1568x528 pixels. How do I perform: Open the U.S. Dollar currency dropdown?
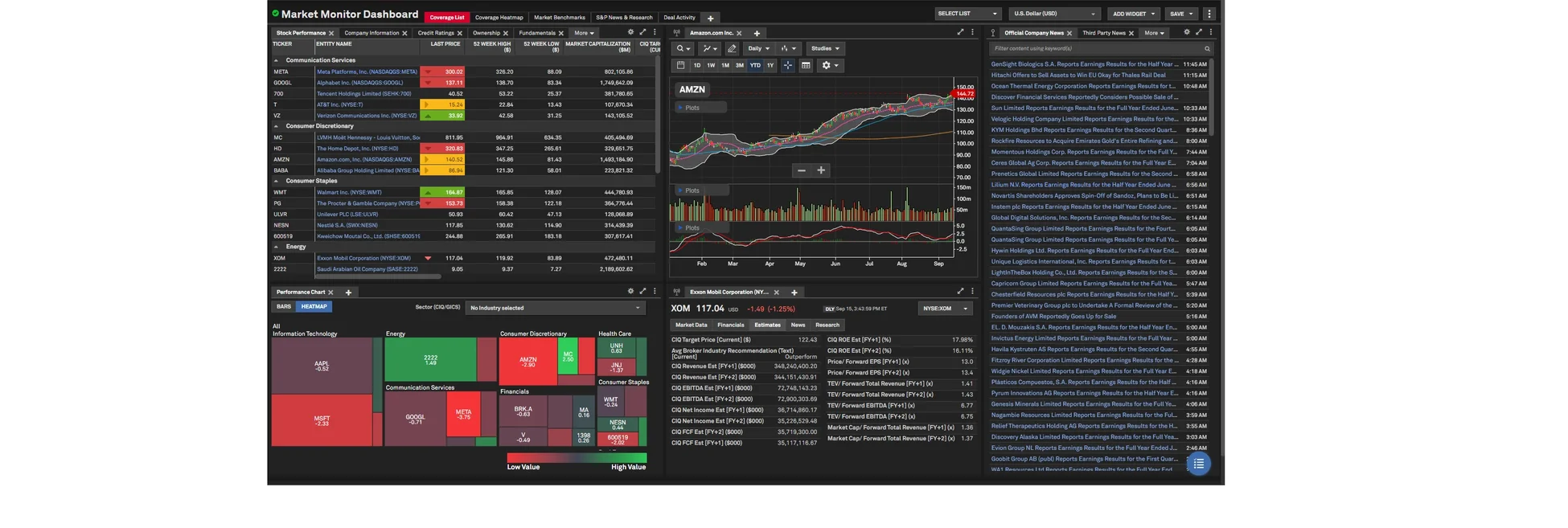[x=1054, y=14]
